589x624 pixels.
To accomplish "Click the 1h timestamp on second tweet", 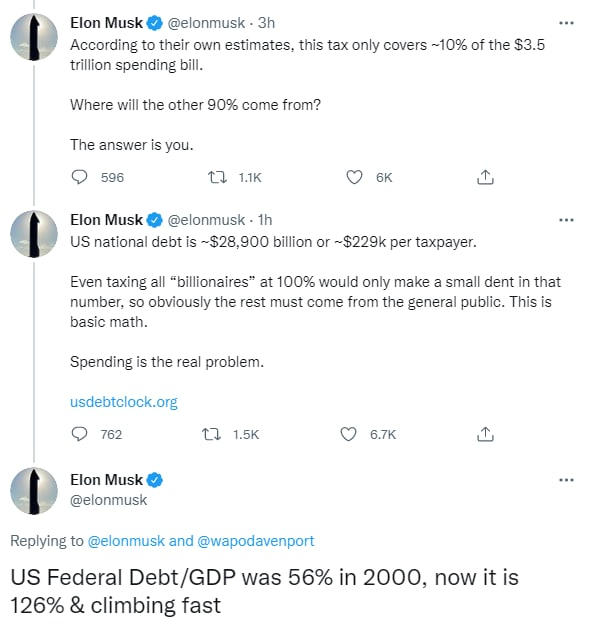I will point(265,220).
